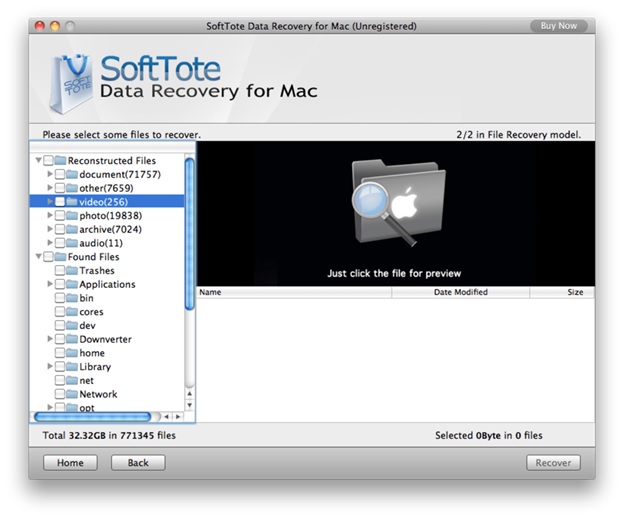Click the Reconstructed Files folder icon

tap(60, 160)
